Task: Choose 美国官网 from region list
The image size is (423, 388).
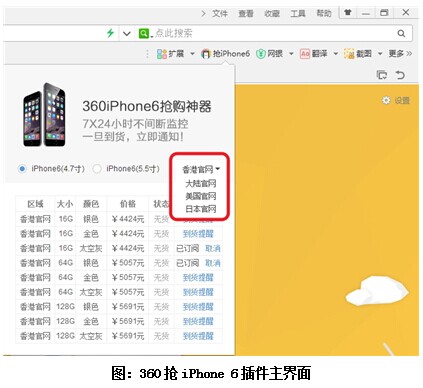Action: pos(201,196)
